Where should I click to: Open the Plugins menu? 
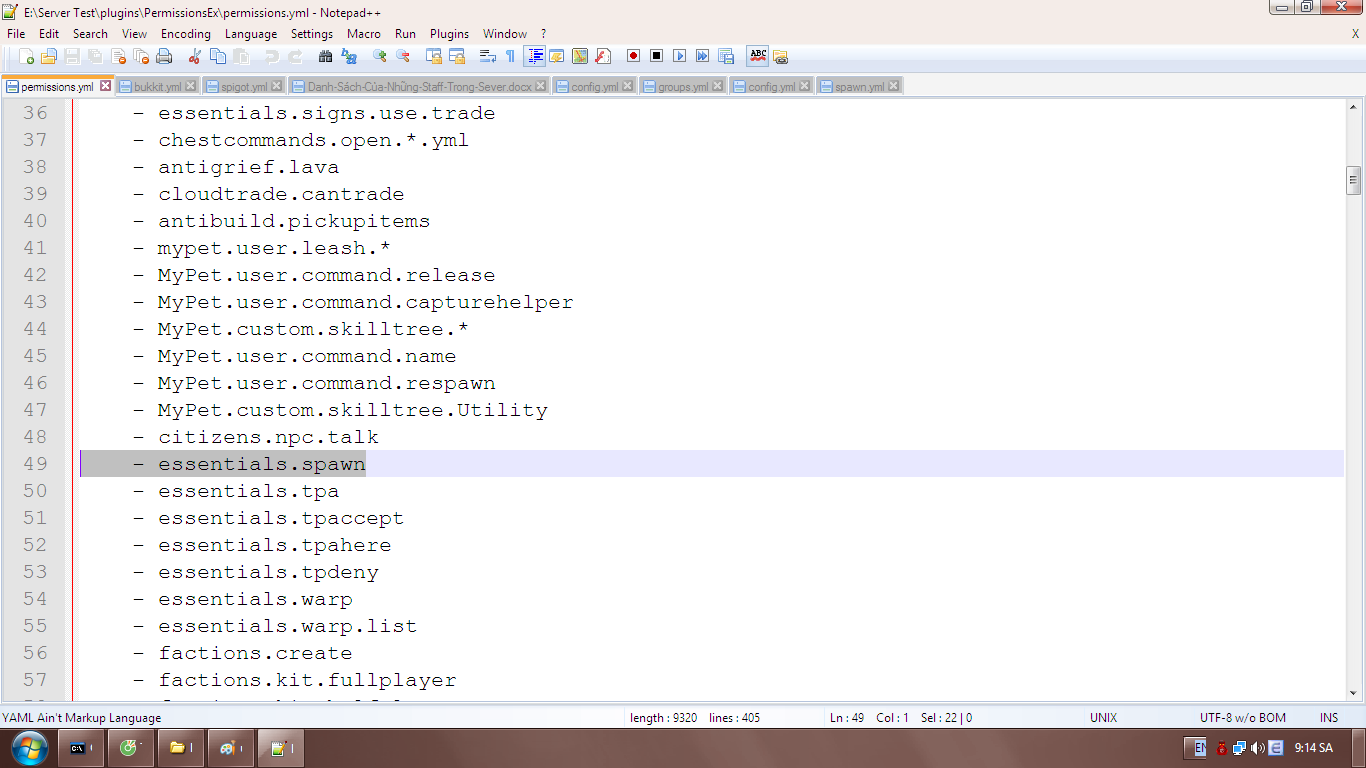[450, 34]
